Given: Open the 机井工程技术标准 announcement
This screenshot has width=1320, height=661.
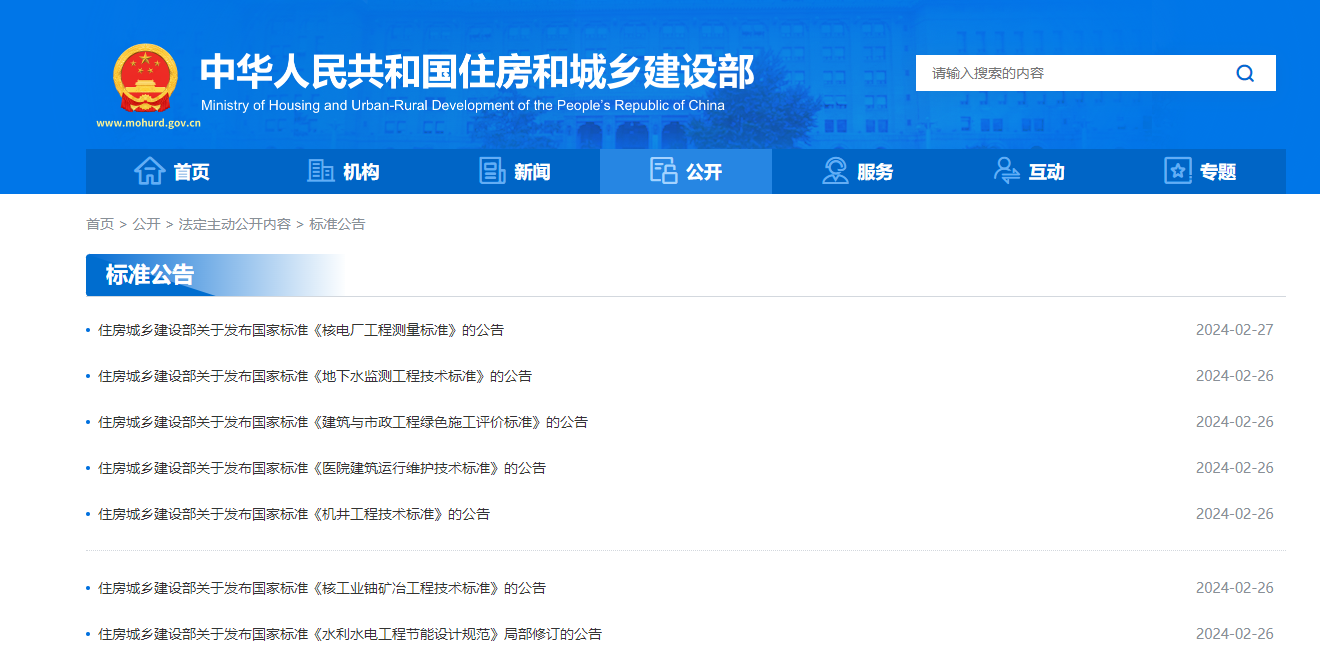Looking at the screenshot, I should pos(294,514).
